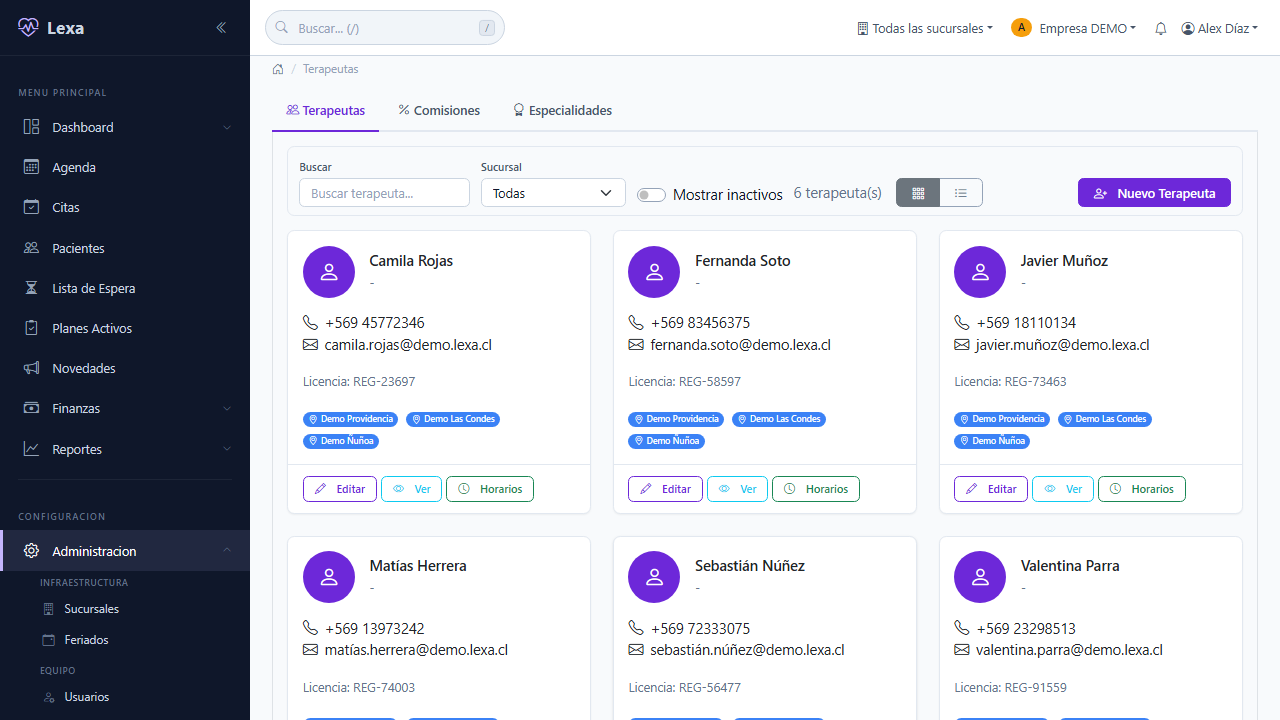The width and height of the screenshot is (1280, 720).
Task: Click the Nuevo Terapeuta button
Action: 1154,193
